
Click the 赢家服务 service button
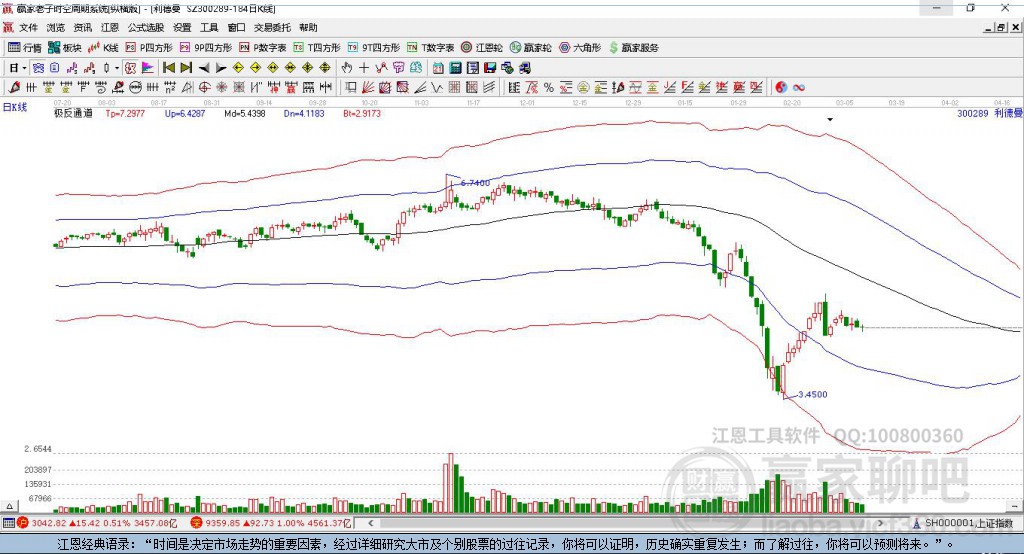click(x=633, y=48)
